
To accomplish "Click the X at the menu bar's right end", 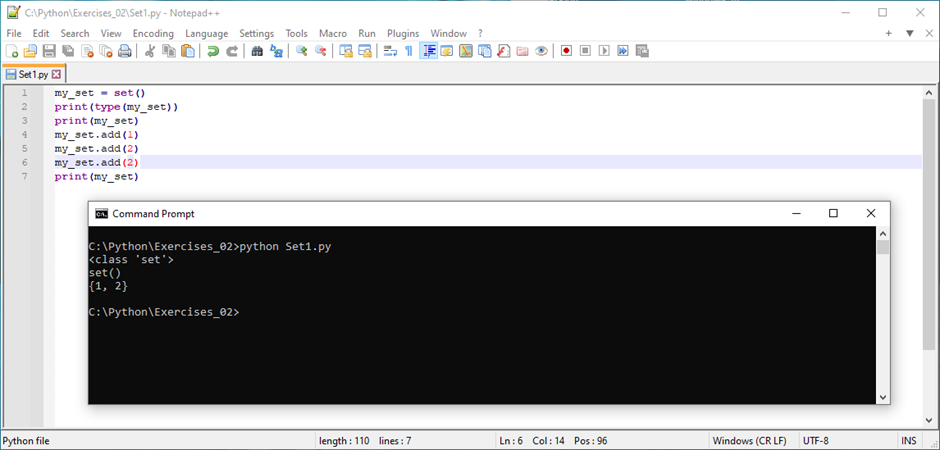I will 927,34.
